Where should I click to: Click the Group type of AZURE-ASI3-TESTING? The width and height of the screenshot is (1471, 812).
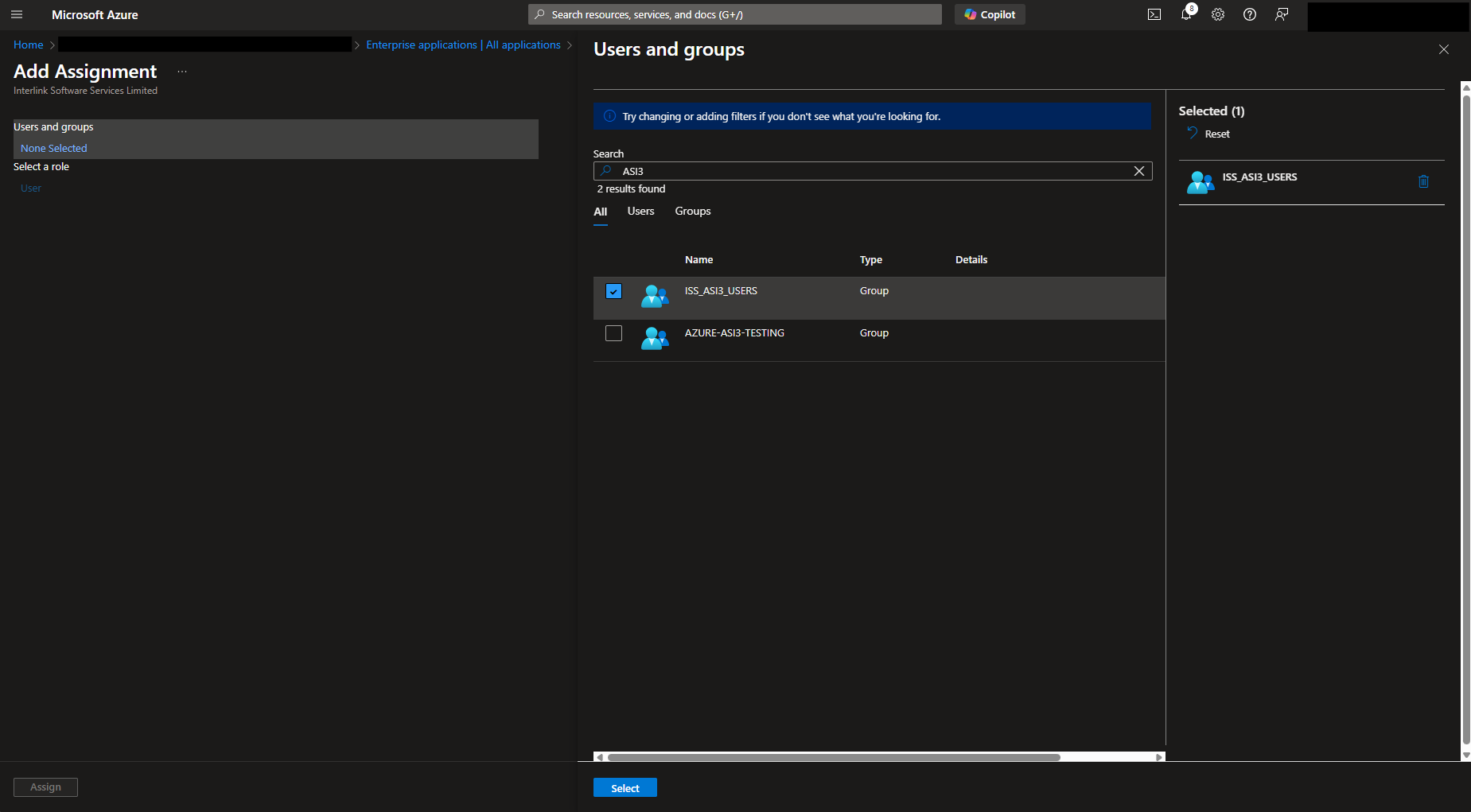(x=874, y=333)
